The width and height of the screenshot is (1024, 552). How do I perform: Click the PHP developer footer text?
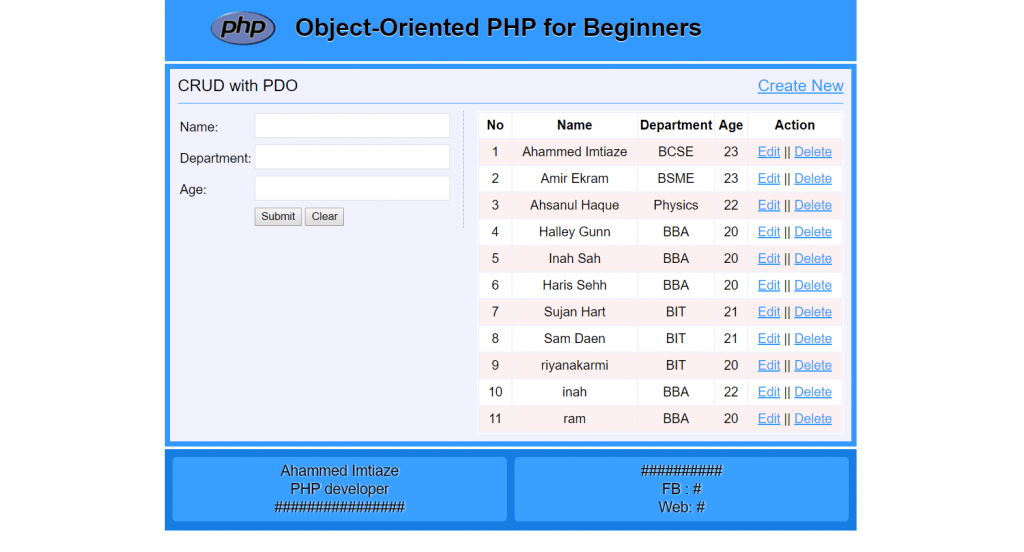(x=340, y=489)
